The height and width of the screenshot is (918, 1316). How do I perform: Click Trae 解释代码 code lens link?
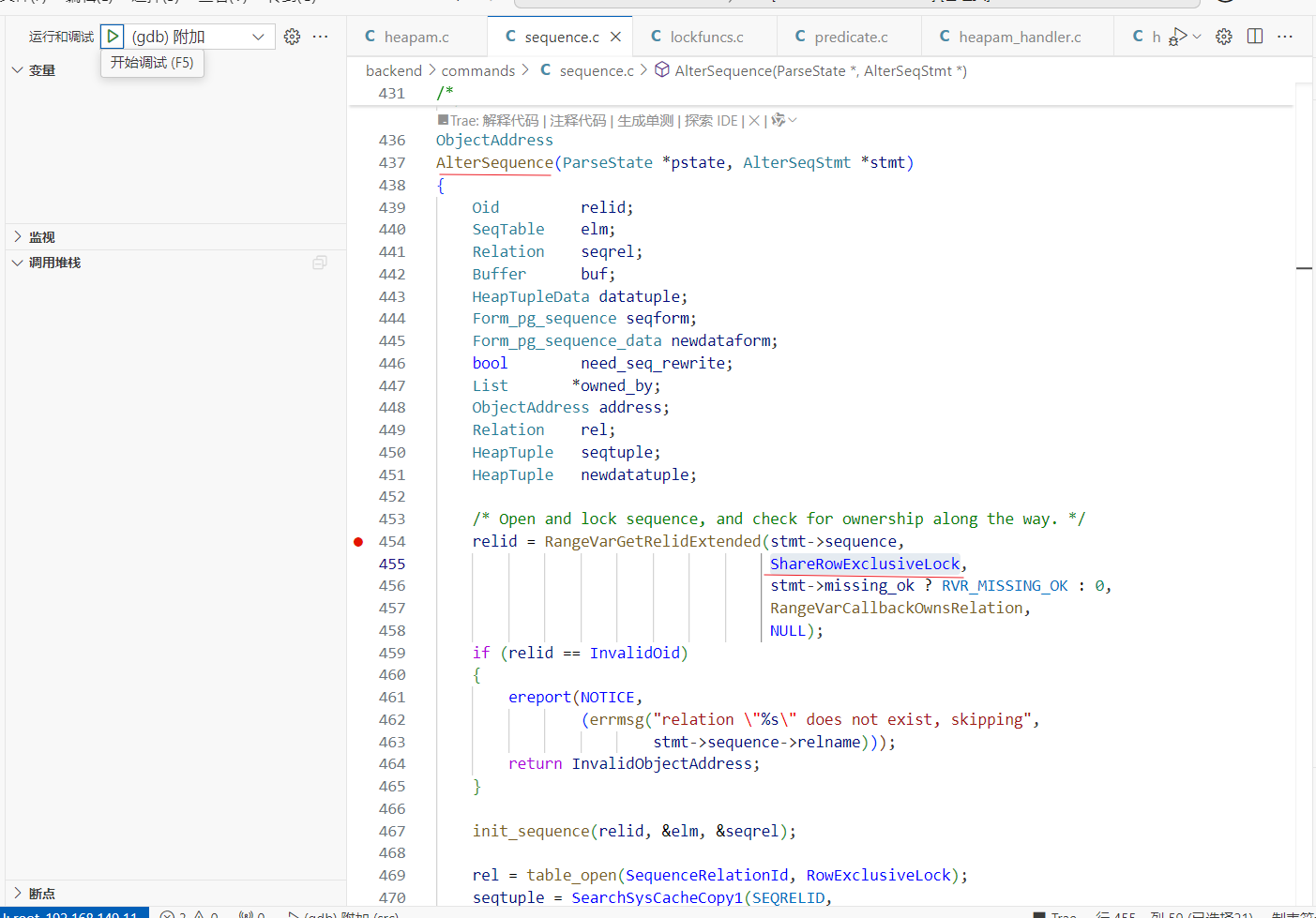pos(510,121)
